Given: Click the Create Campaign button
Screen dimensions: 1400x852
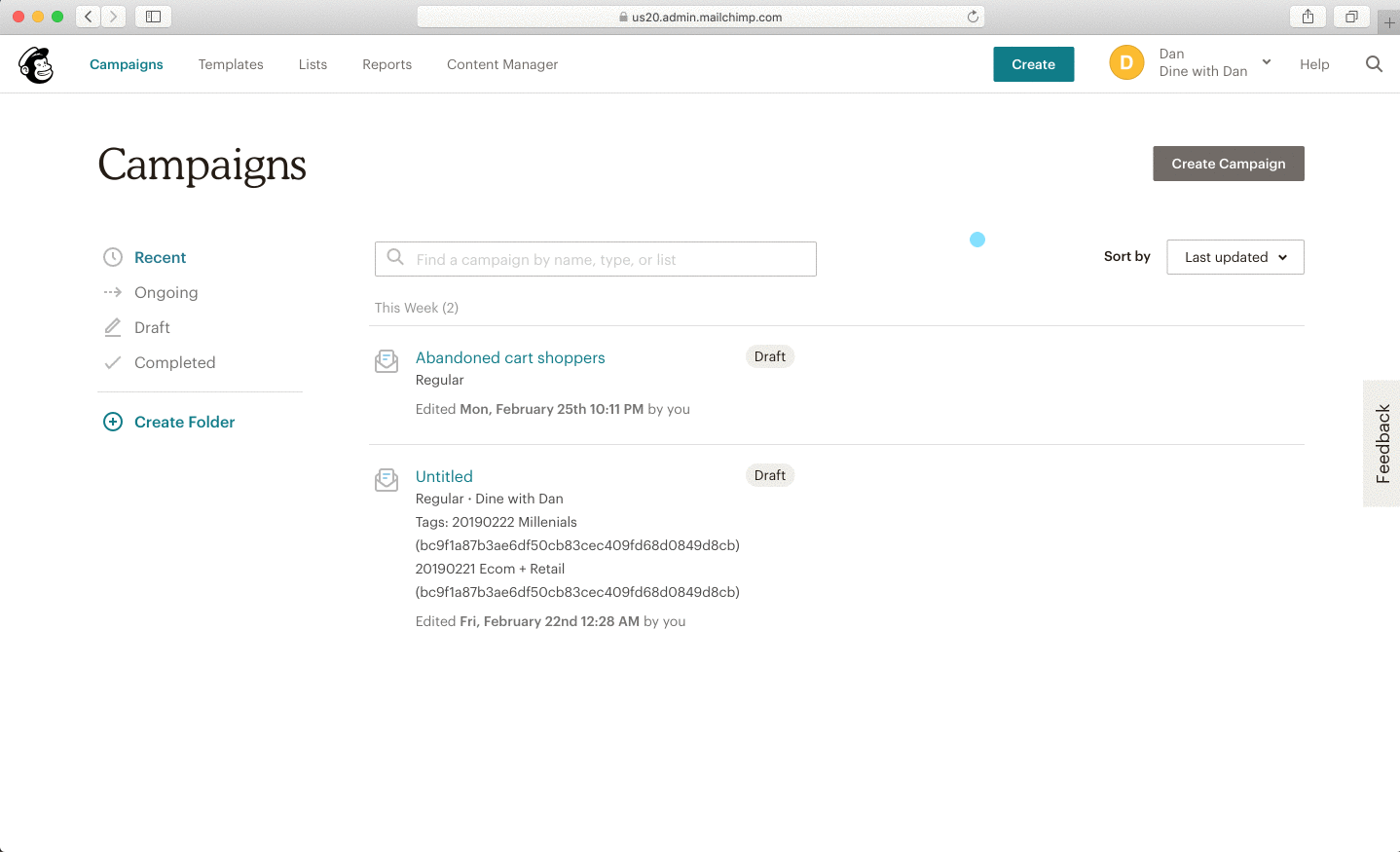Looking at the screenshot, I should click(1229, 164).
